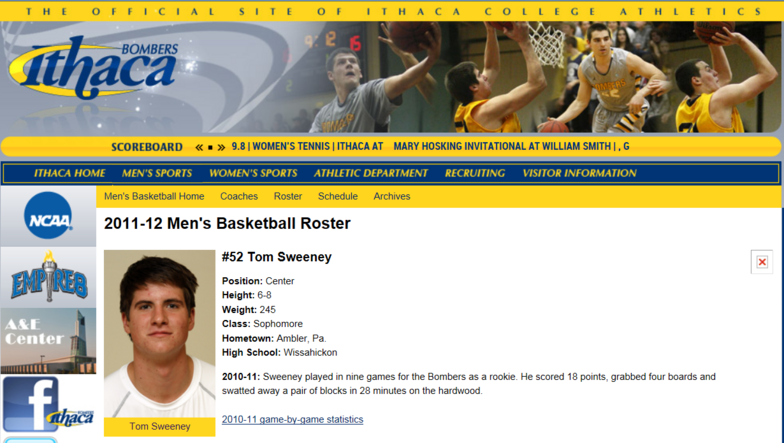Open the A&E Center sidebar image
The width and height of the screenshot is (784, 443).
(x=48, y=341)
